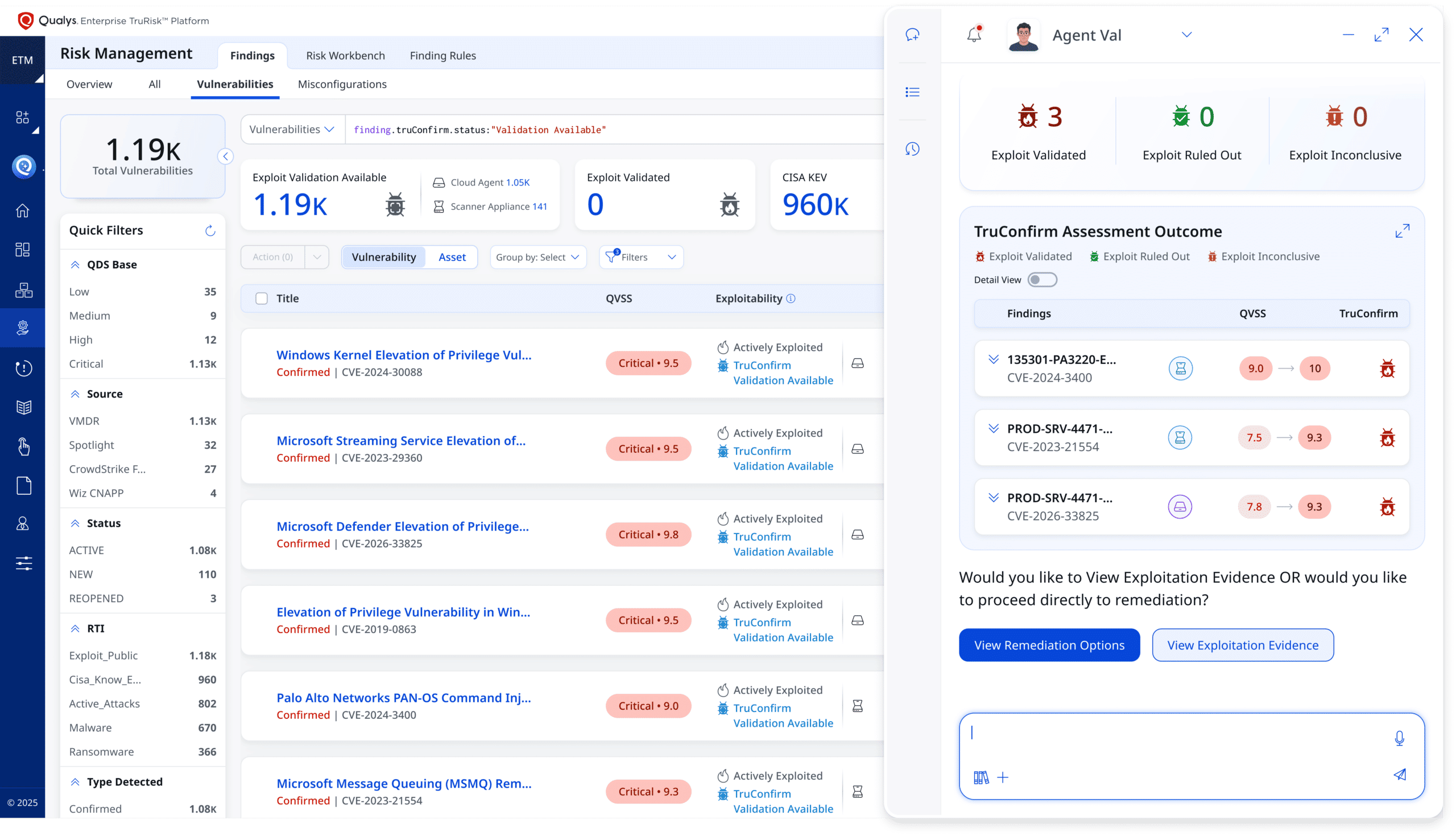Select the All sub-tab
The width and height of the screenshot is (1456, 836).
click(155, 84)
